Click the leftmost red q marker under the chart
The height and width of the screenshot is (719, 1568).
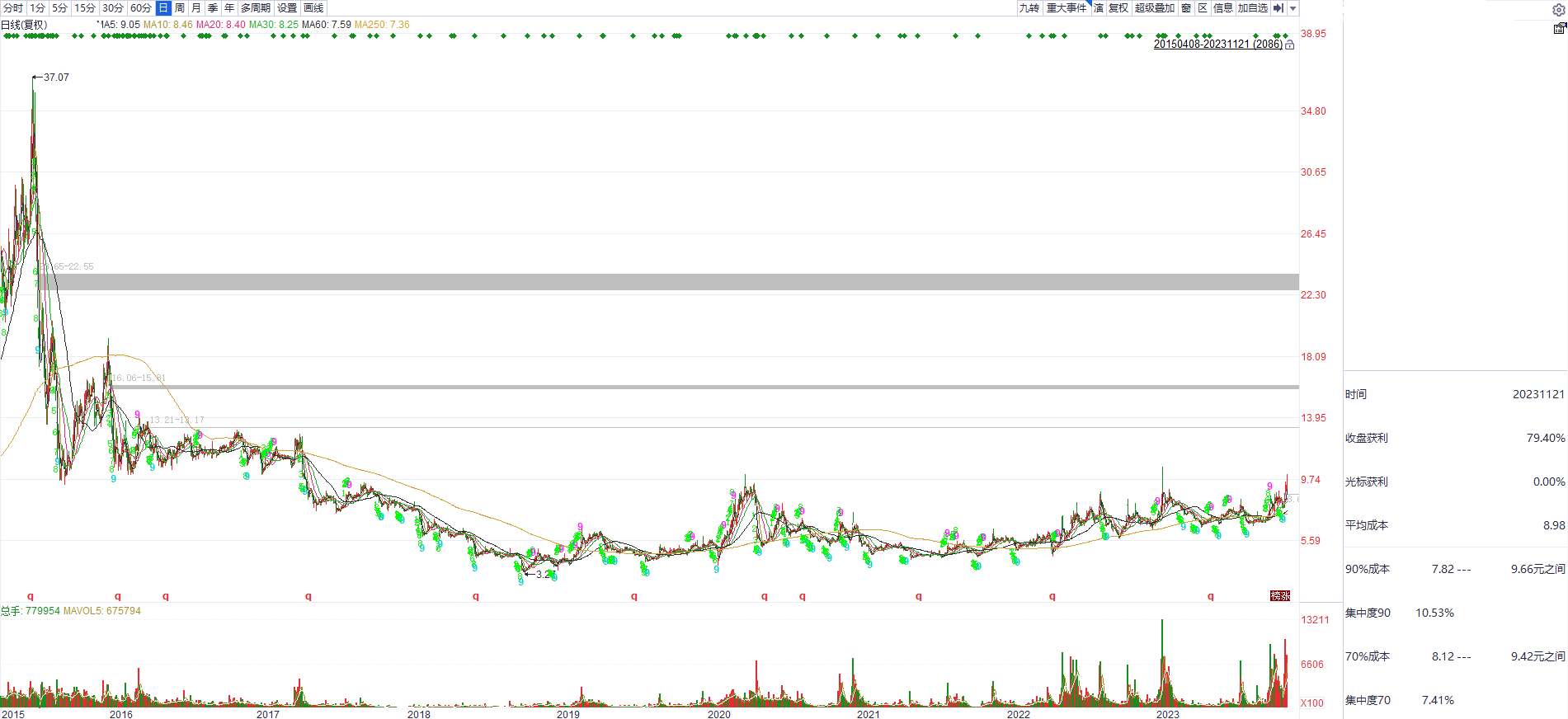[31, 595]
